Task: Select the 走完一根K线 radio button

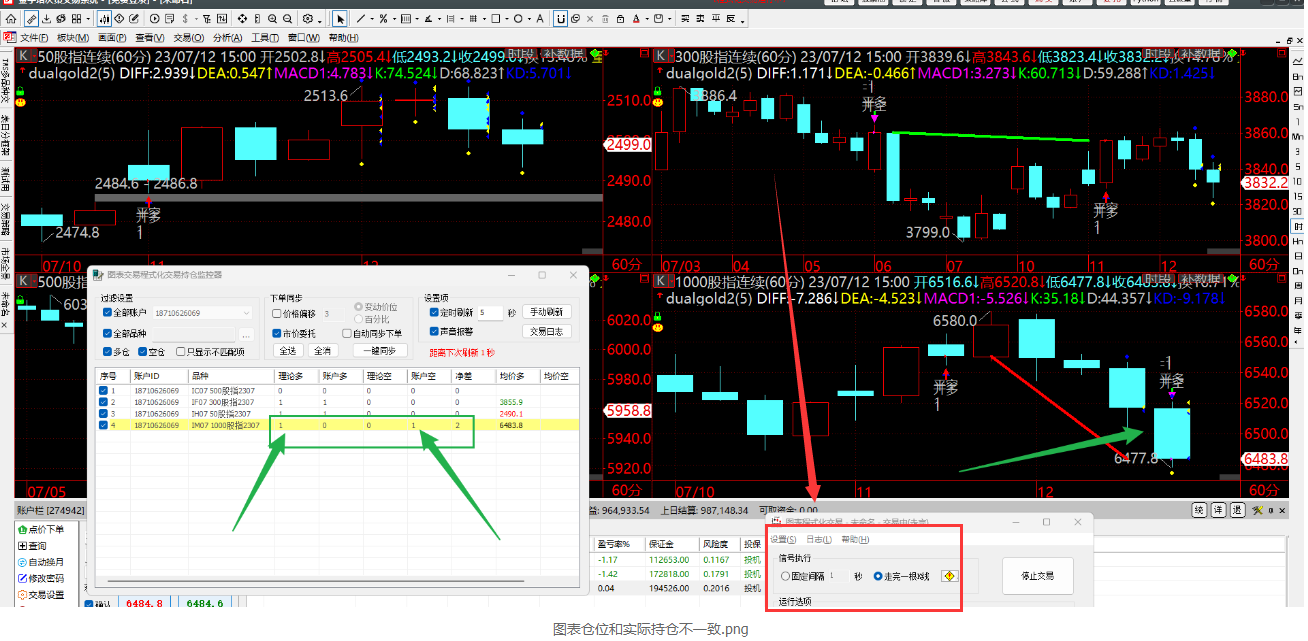Action: tap(878, 576)
